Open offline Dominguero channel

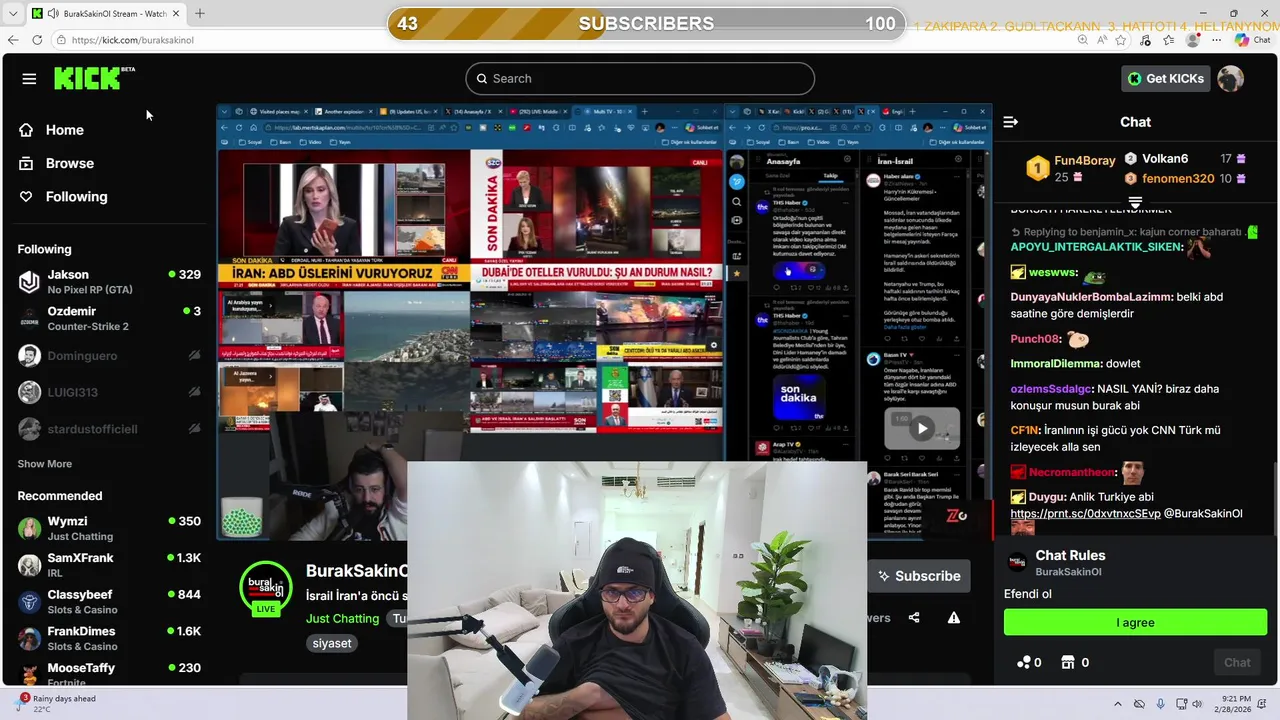point(109,355)
